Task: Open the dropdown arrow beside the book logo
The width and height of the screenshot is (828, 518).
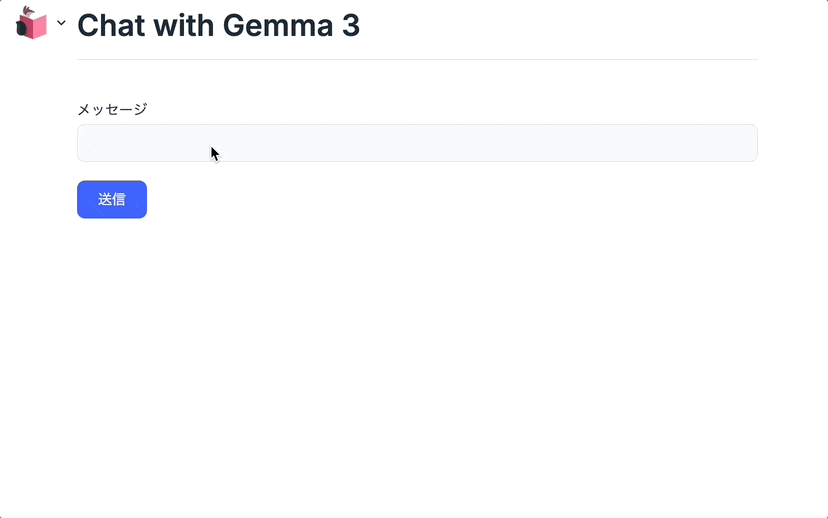Action: coord(61,23)
